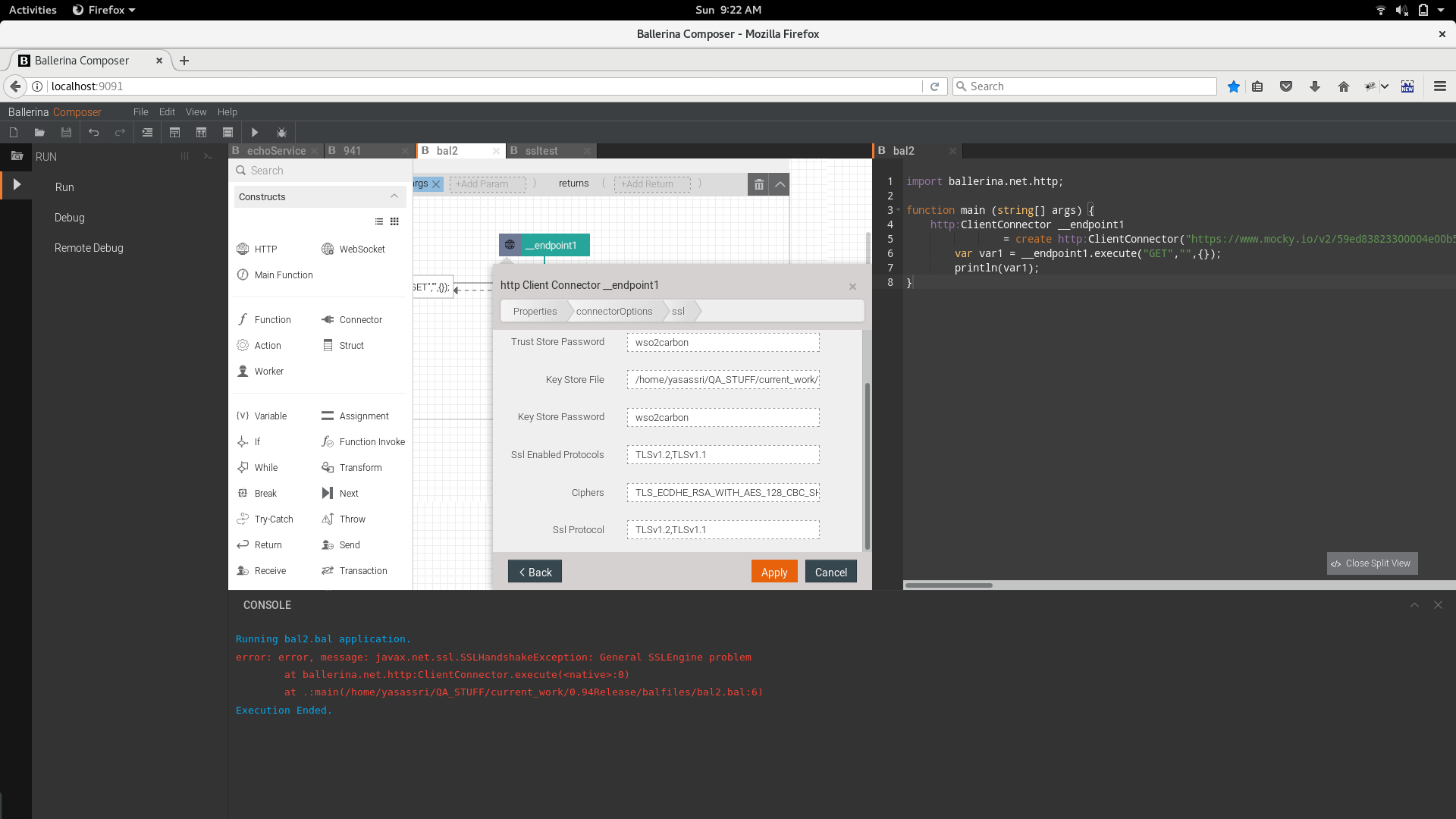Screen dimensions: 1456x819
Task: Apply the connector properties
Action: tap(774, 572)
